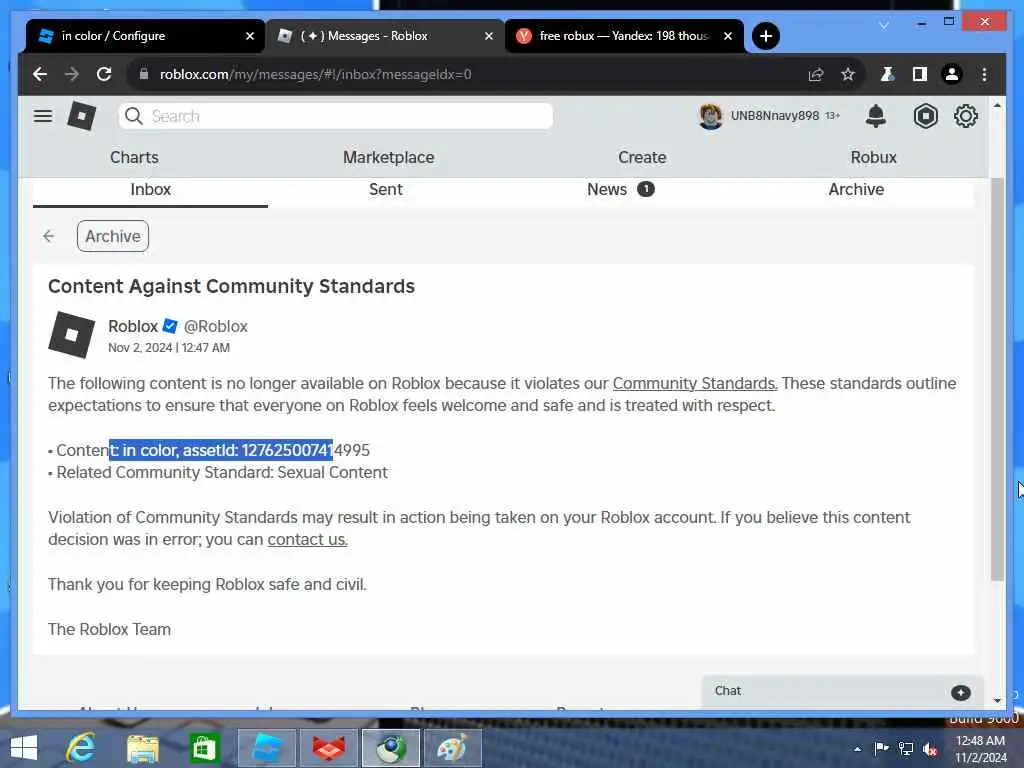Go back in browser history
Screen dimensions: 1024x768
click(x=40, y=74)
